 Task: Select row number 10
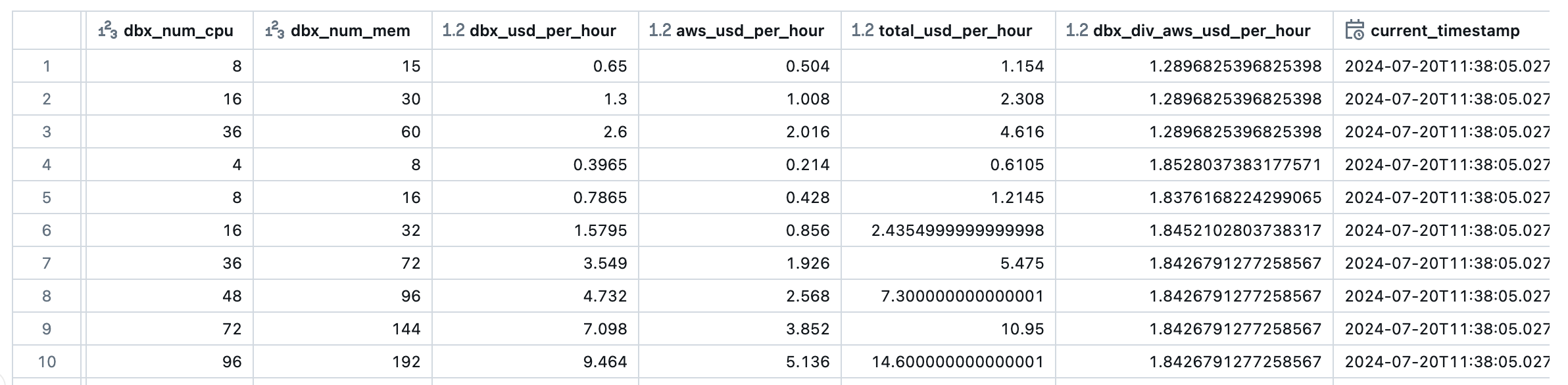click(47, 361)
